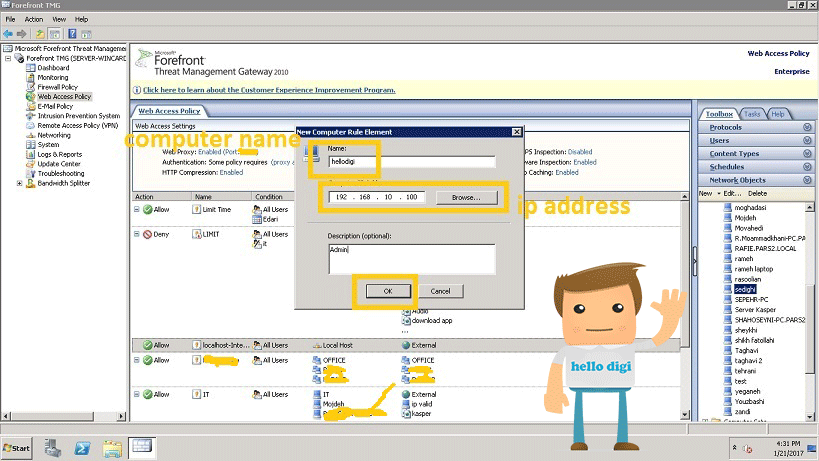
Task: Collapse the Forefront TMG server node
Action: point(8,58)
